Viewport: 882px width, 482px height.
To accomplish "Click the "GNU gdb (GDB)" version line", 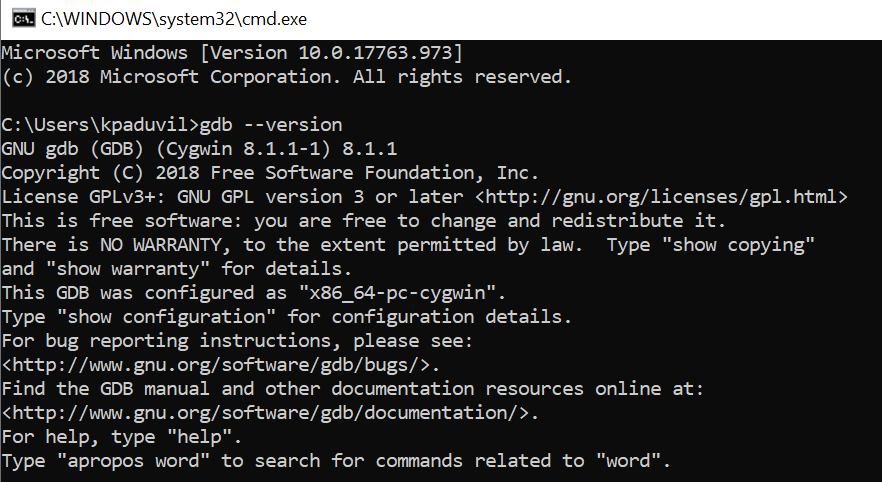I will (200, 149).
